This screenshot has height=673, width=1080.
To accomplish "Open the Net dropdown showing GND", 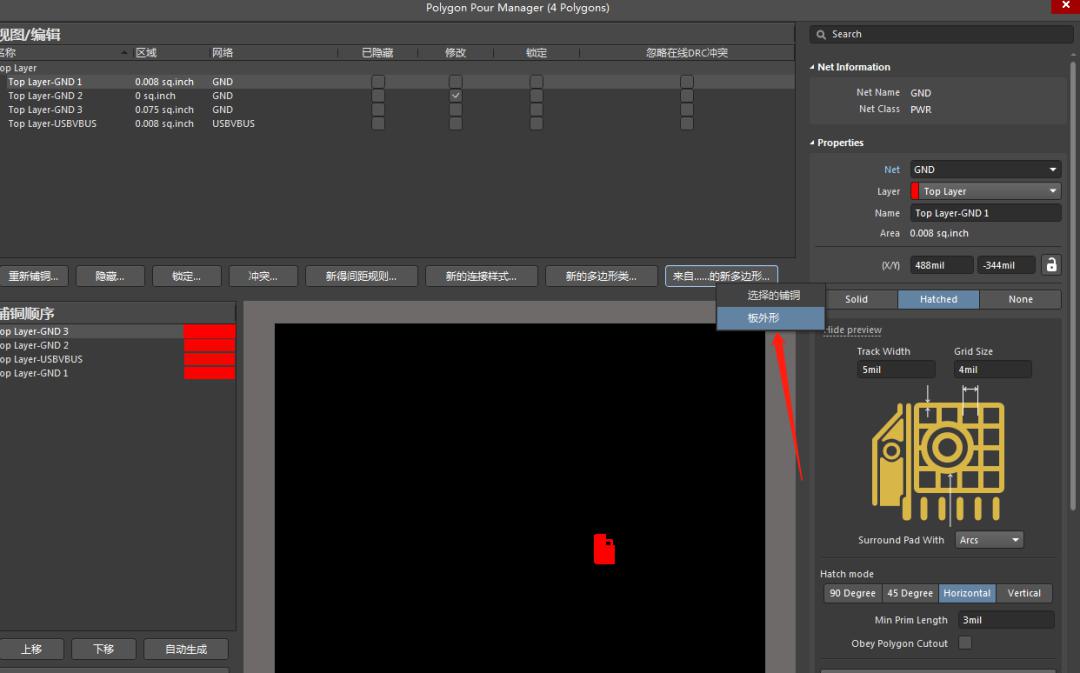I will (985, 170).
